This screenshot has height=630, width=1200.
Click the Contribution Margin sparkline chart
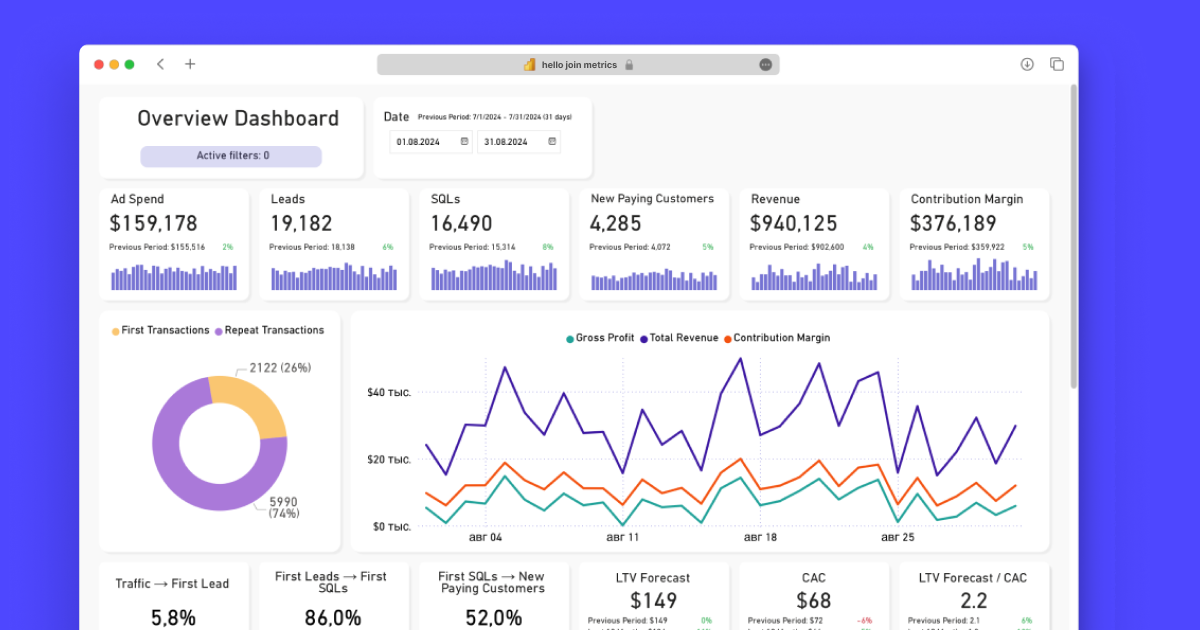(x=974, y=275)
